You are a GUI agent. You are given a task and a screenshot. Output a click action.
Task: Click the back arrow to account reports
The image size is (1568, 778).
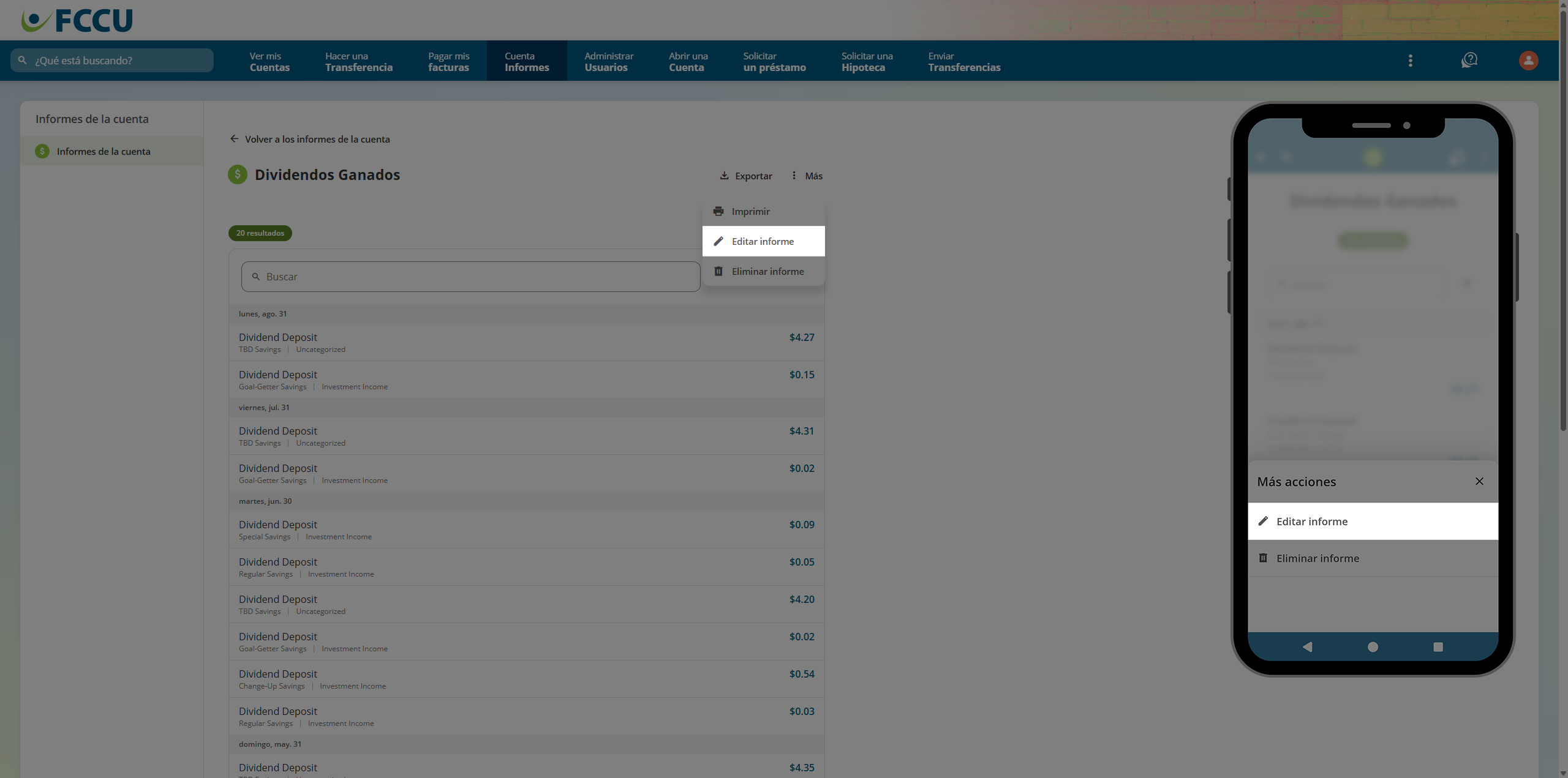point(234,139)
